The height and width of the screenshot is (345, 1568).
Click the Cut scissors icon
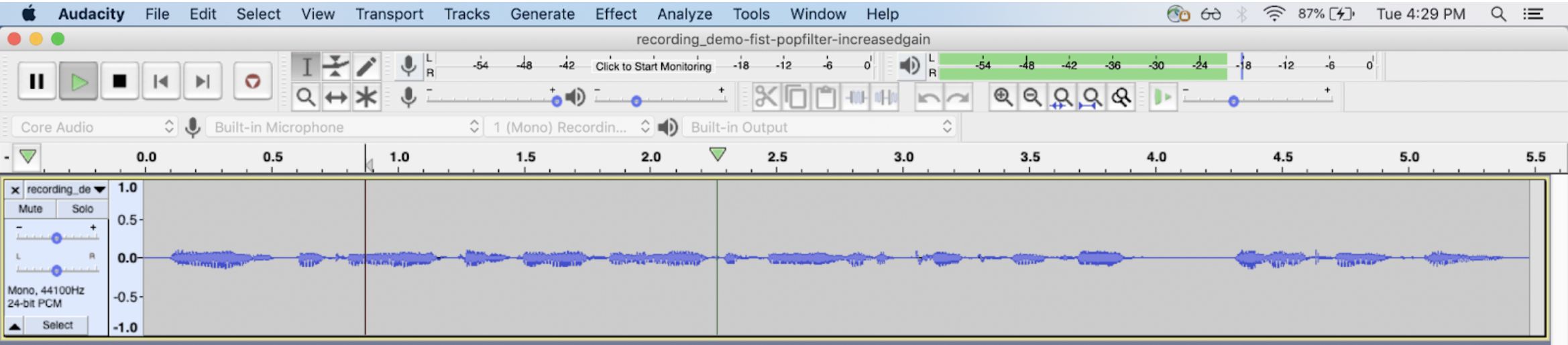tap(766, 97)
